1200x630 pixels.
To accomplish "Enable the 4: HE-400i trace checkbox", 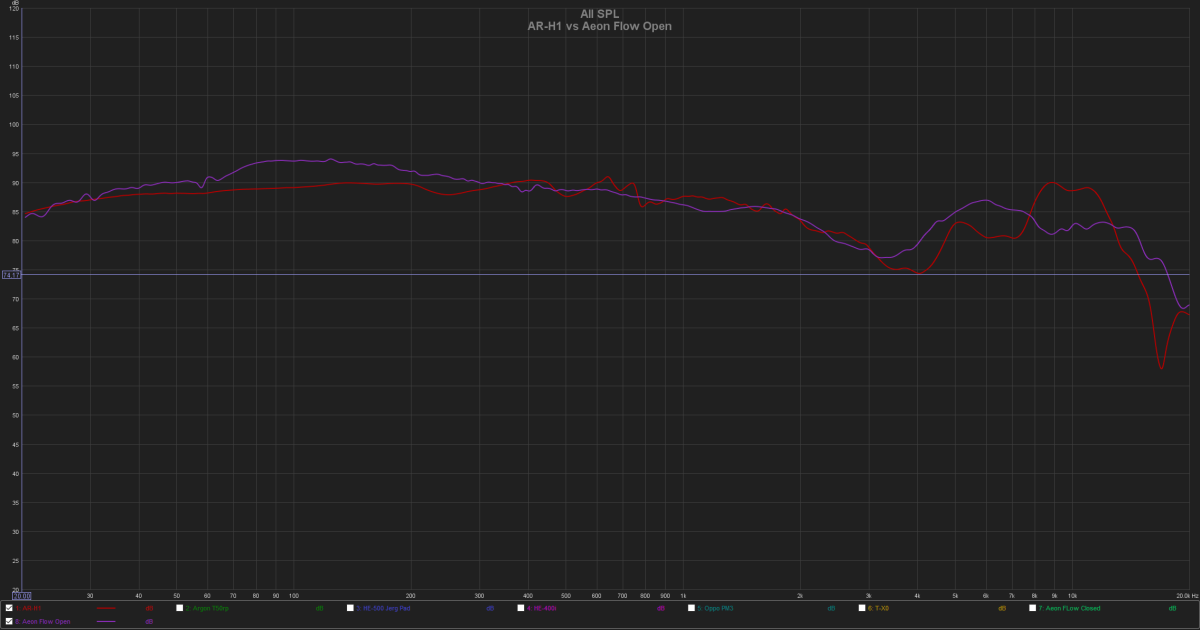I will (x=522, y=608).
